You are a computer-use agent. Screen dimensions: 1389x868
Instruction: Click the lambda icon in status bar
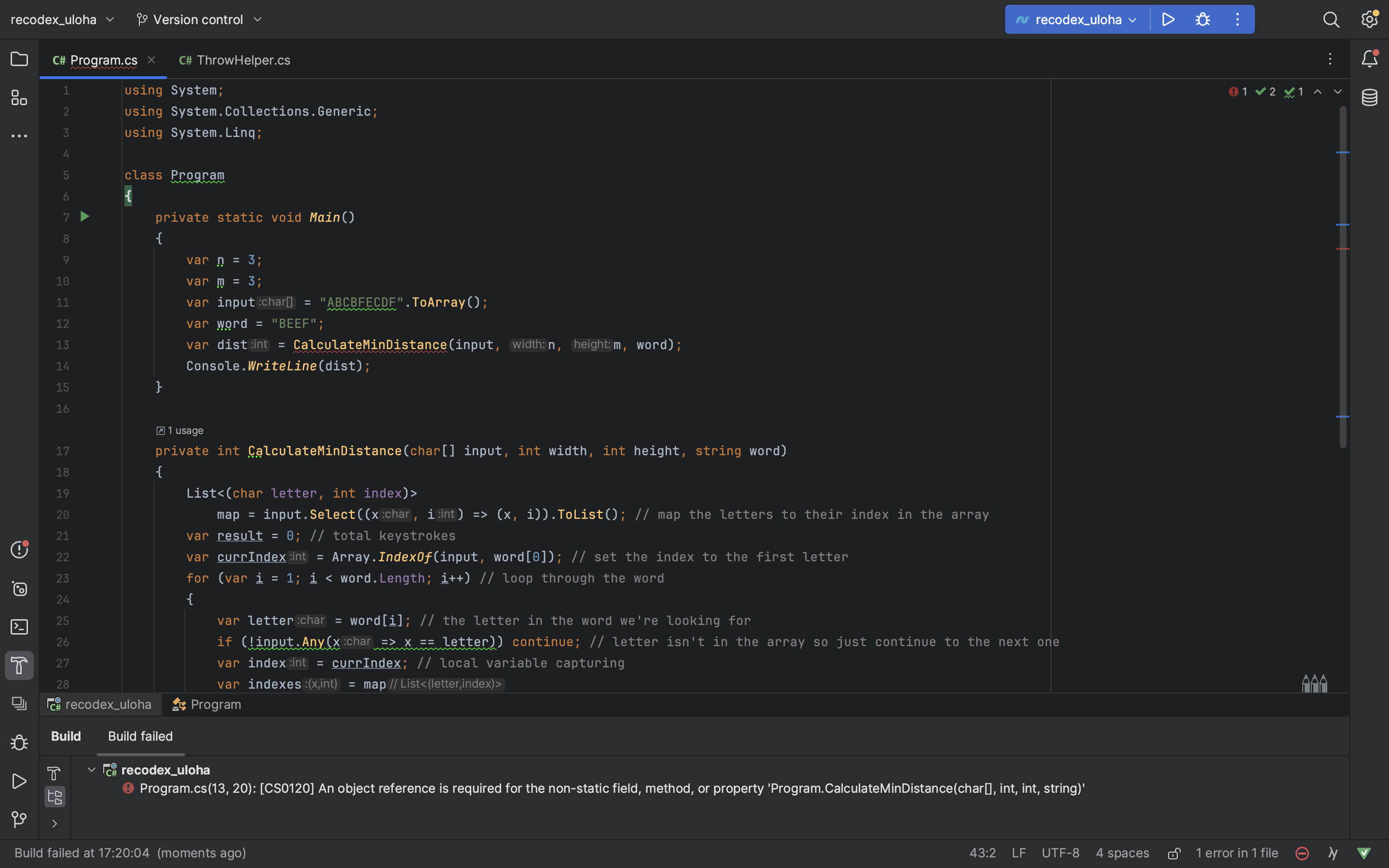pyautogui.click(x=1333, y=853)
